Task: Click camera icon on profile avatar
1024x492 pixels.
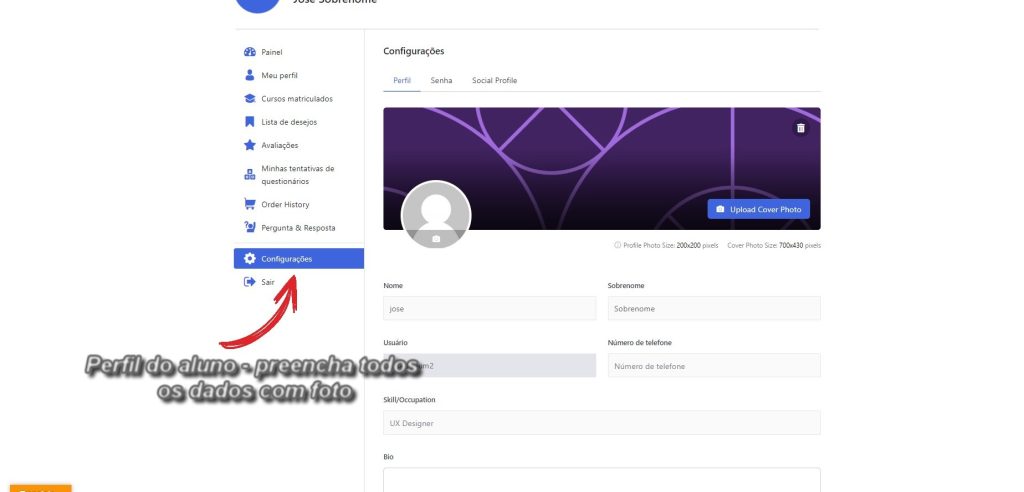Action: point(436,239)
